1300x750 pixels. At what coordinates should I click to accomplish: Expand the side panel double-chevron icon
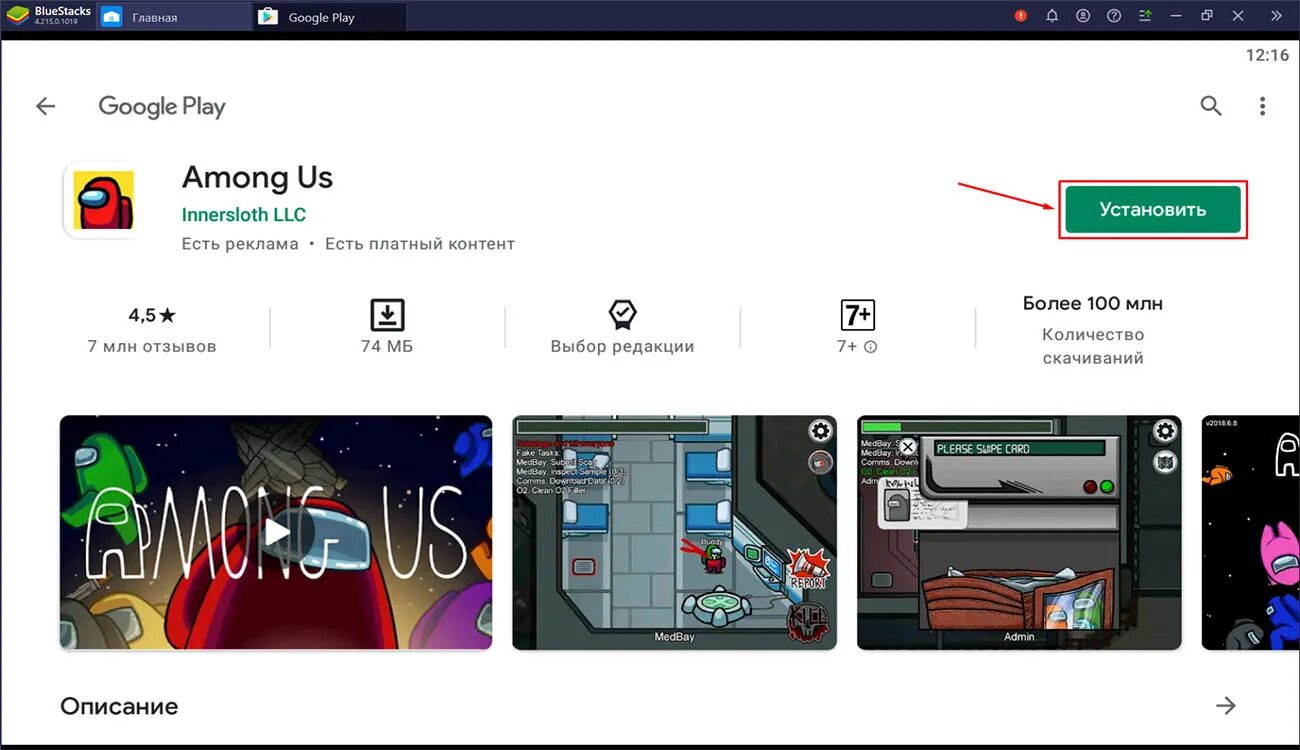click(x=1276, y=16)
